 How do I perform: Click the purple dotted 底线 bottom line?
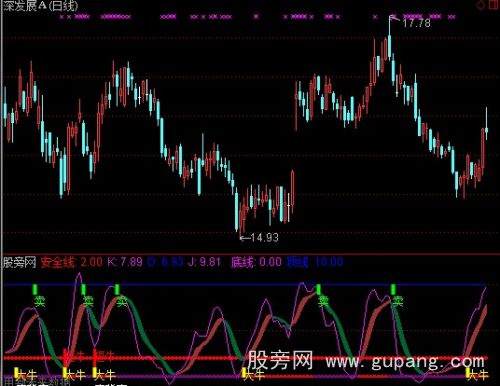[x=245, y=376]
